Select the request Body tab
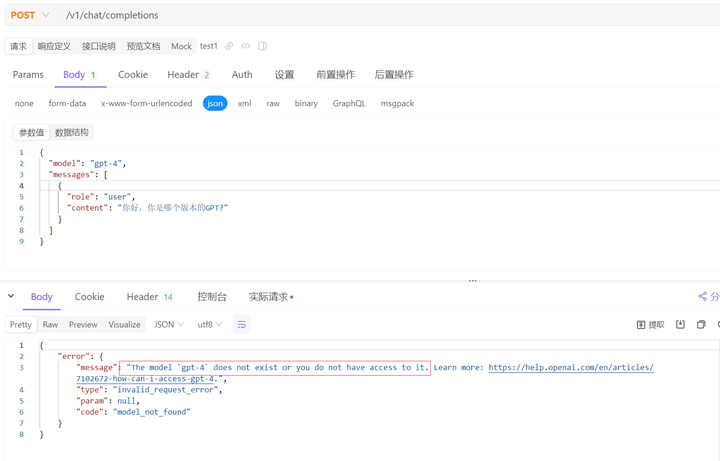The image size is (720, 461). [x=80, y=74]
